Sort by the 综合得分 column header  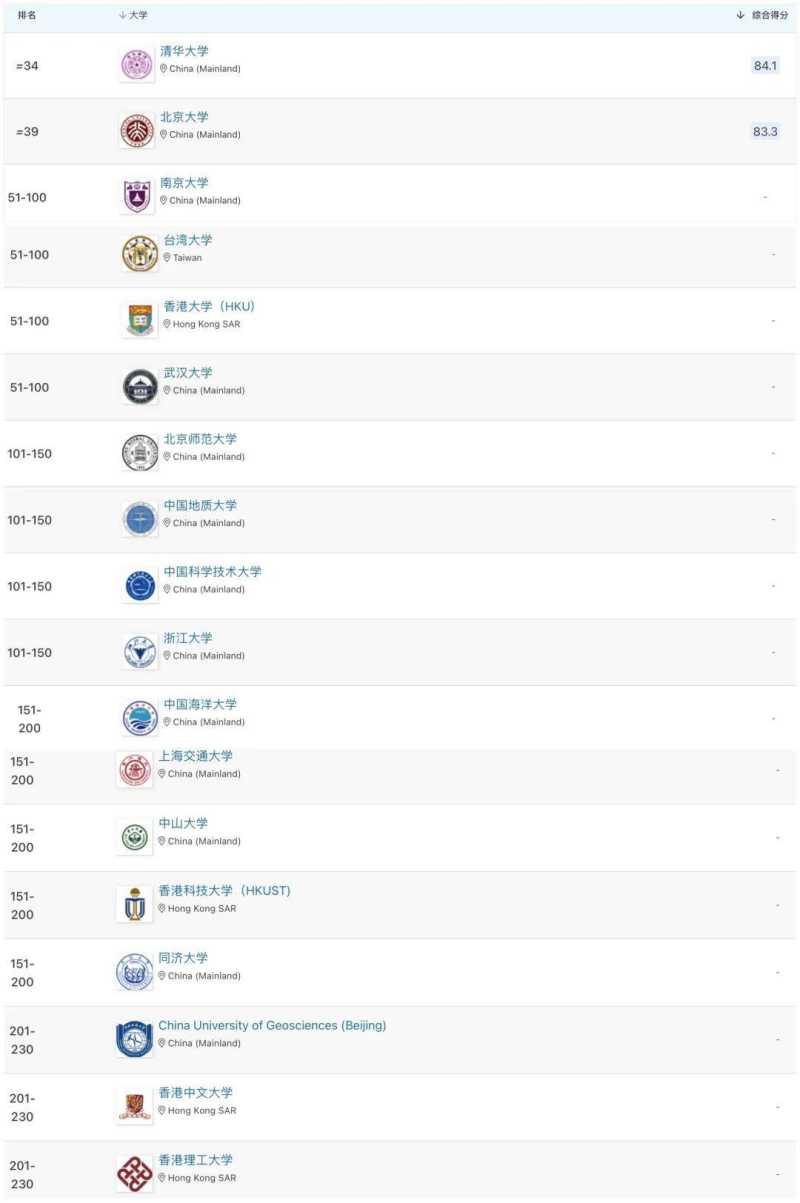pos(764,15)
